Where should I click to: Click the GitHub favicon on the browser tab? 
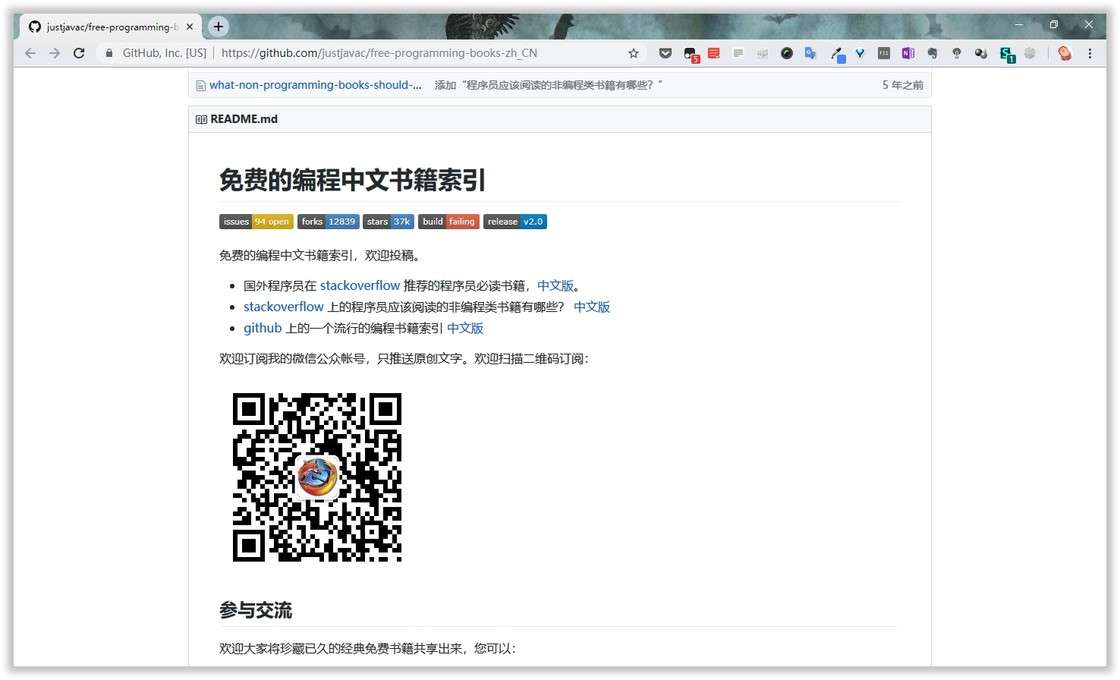click(x=36, y=26)
